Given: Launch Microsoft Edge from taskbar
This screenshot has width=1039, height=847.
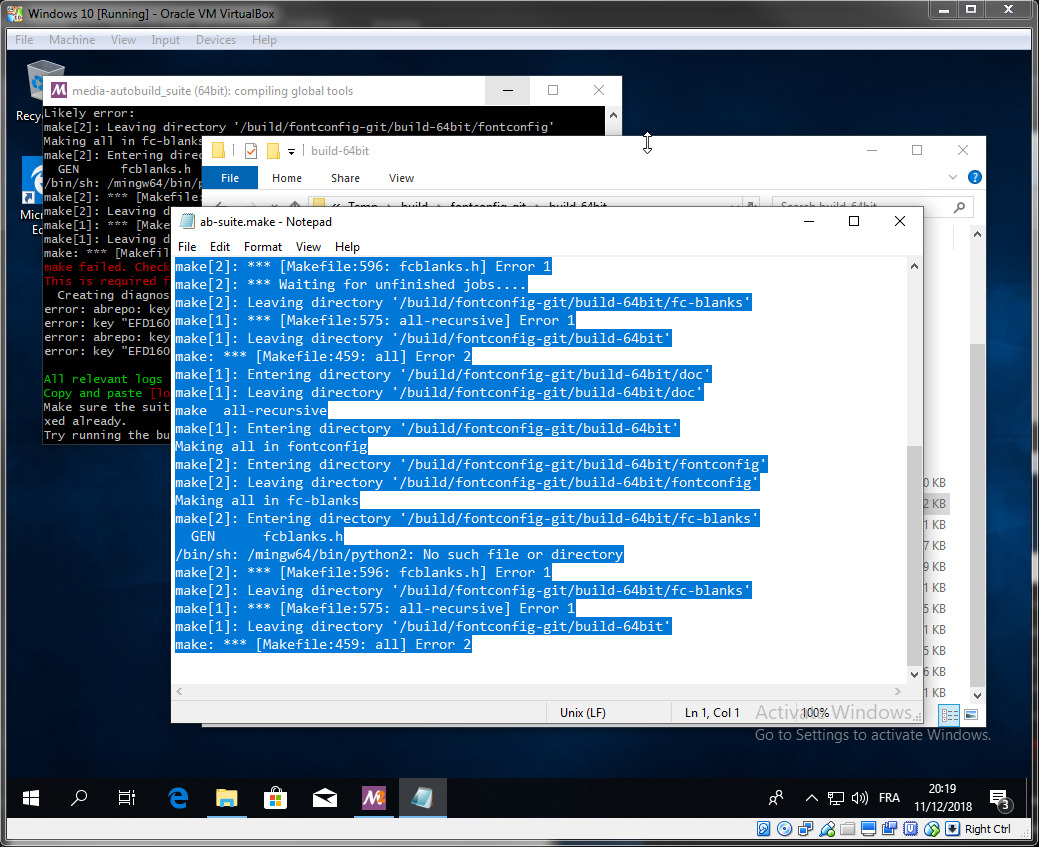Looking at the screenshot, I should point(178,798).
